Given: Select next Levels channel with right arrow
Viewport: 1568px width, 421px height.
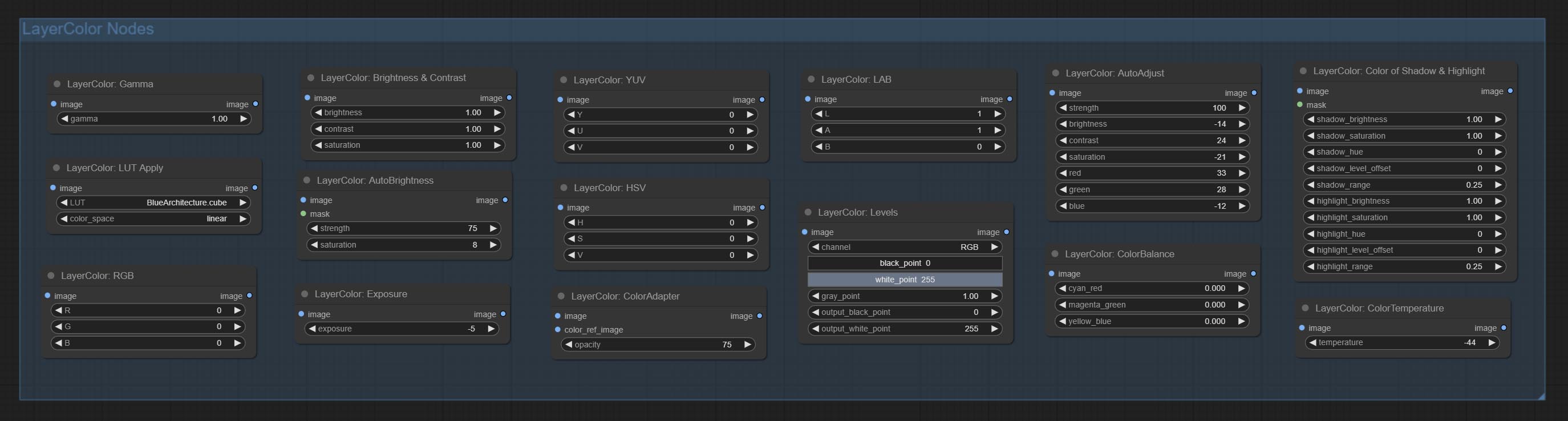Looking at the screenshot, I should (x=995, y=247).
